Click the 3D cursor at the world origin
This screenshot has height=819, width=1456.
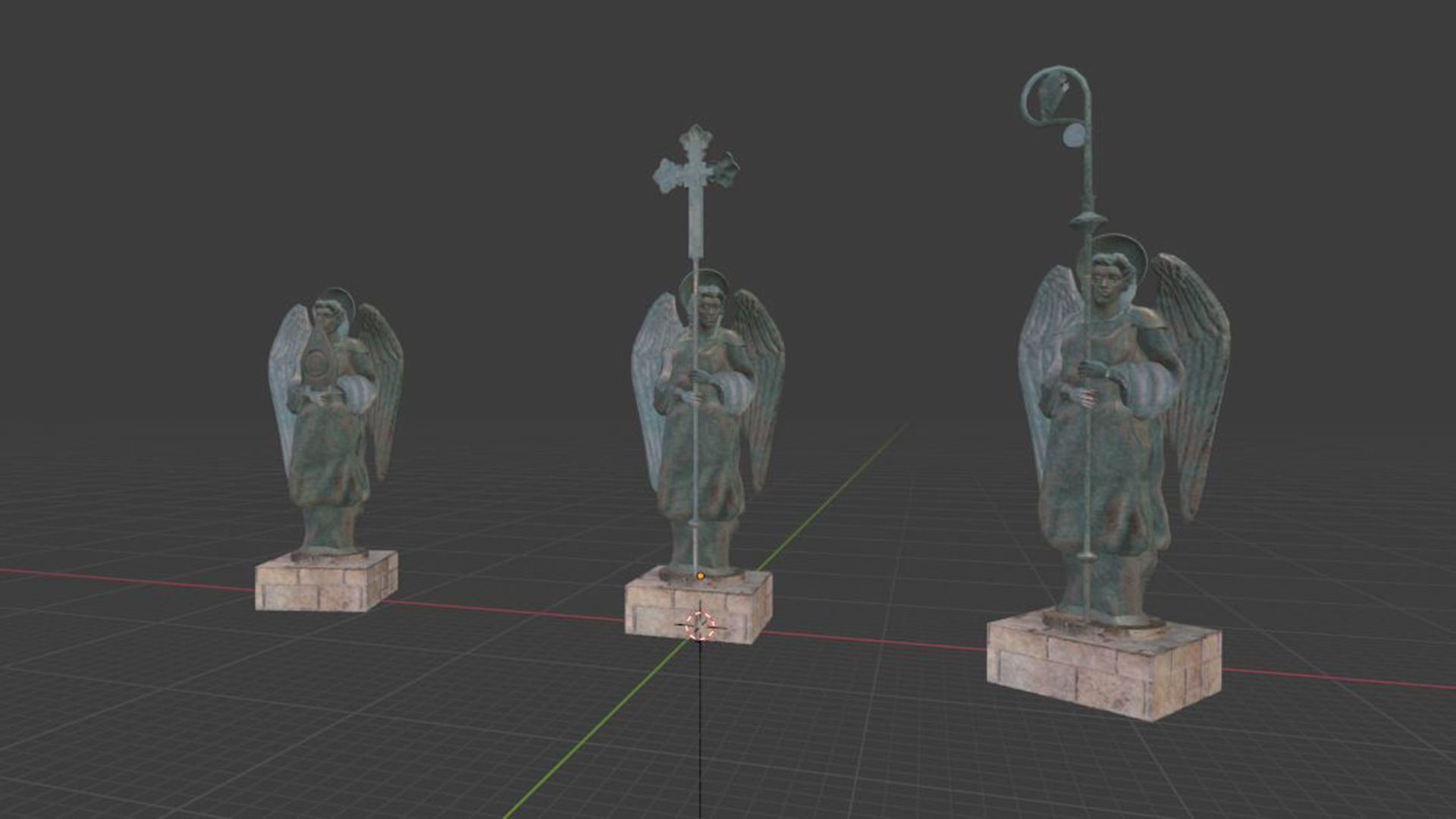pos(700,625)
